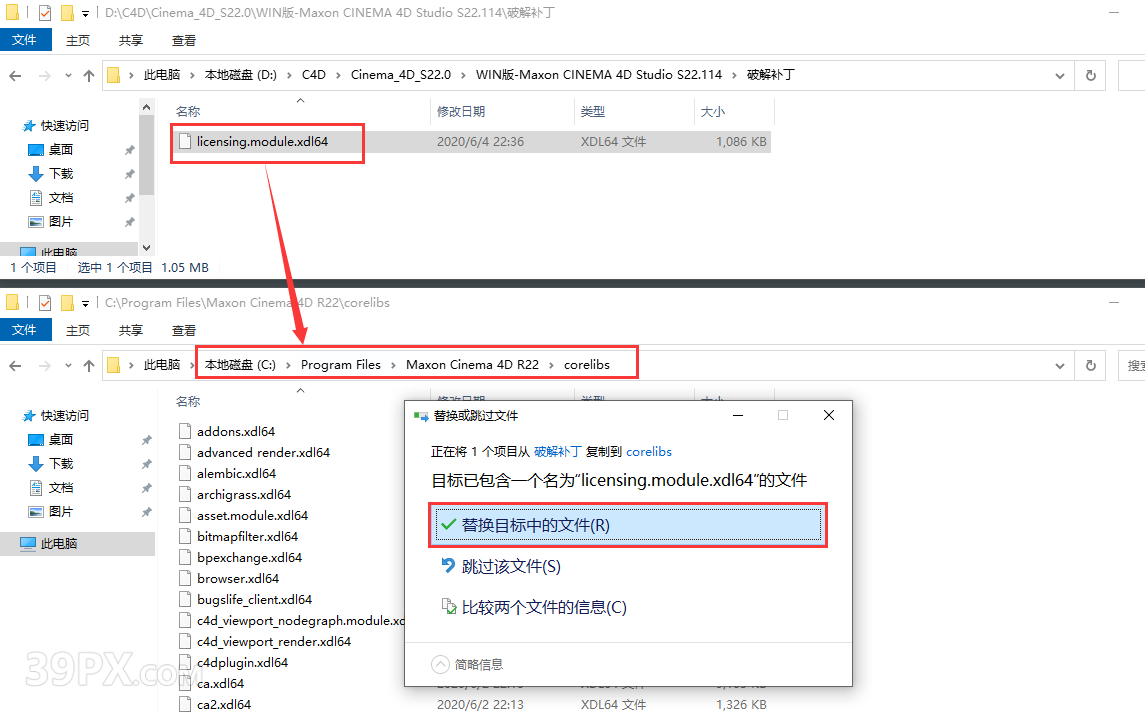Open 桌面 desktop shortcut in bottom sidebar

point(61,440)
